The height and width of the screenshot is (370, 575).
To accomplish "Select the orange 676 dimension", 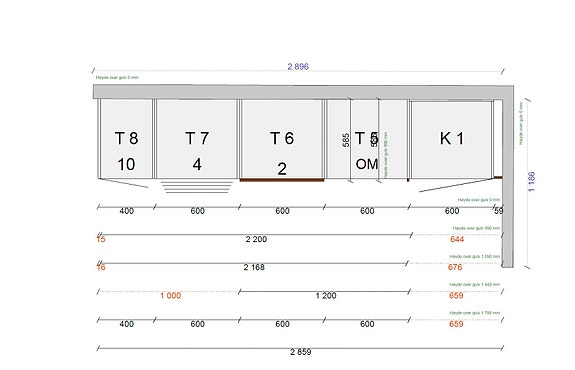I will coord(455,267).
